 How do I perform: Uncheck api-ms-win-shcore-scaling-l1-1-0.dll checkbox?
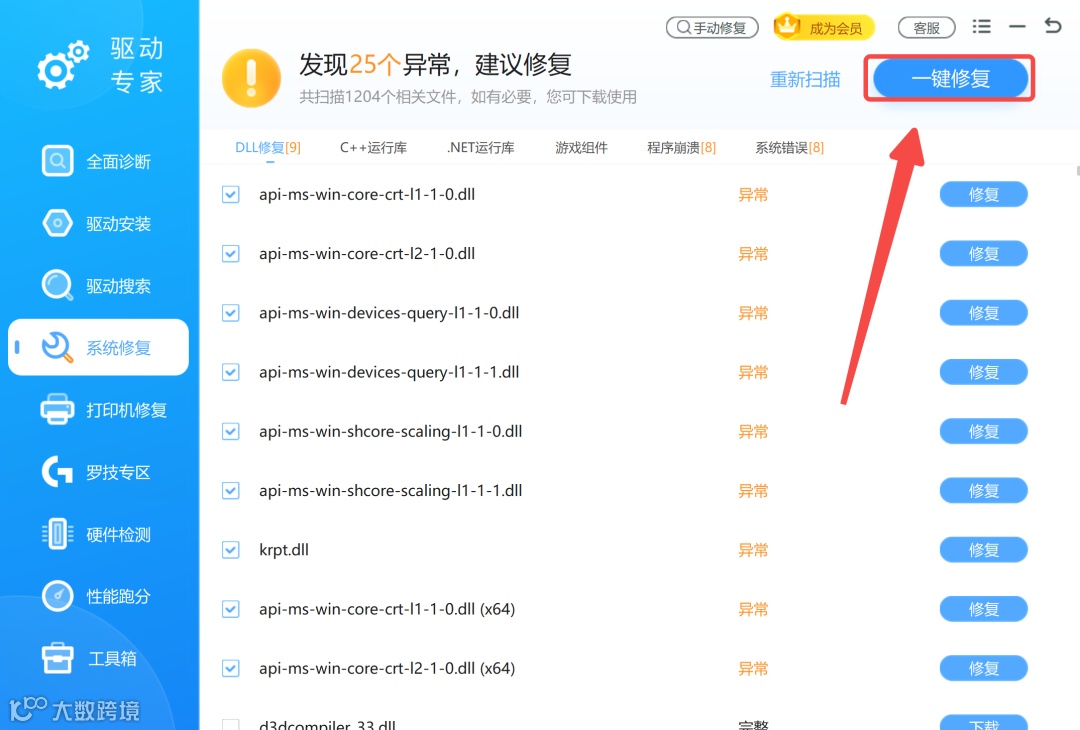point(231,431)
